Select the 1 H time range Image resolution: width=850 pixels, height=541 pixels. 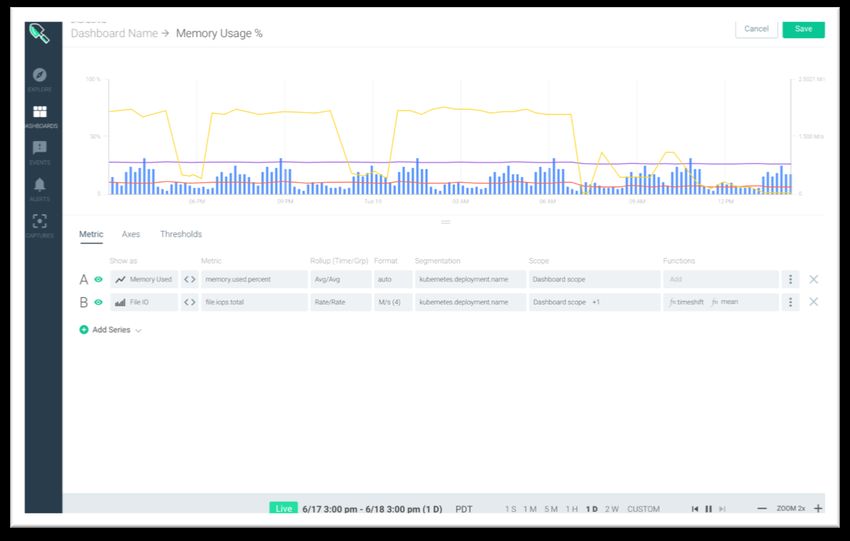point(571,509)
